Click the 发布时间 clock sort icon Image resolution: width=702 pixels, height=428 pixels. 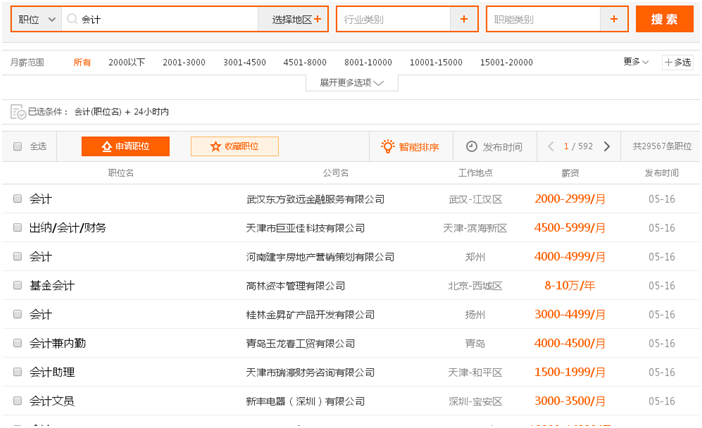pyautogui.click(x=472, y=147)
